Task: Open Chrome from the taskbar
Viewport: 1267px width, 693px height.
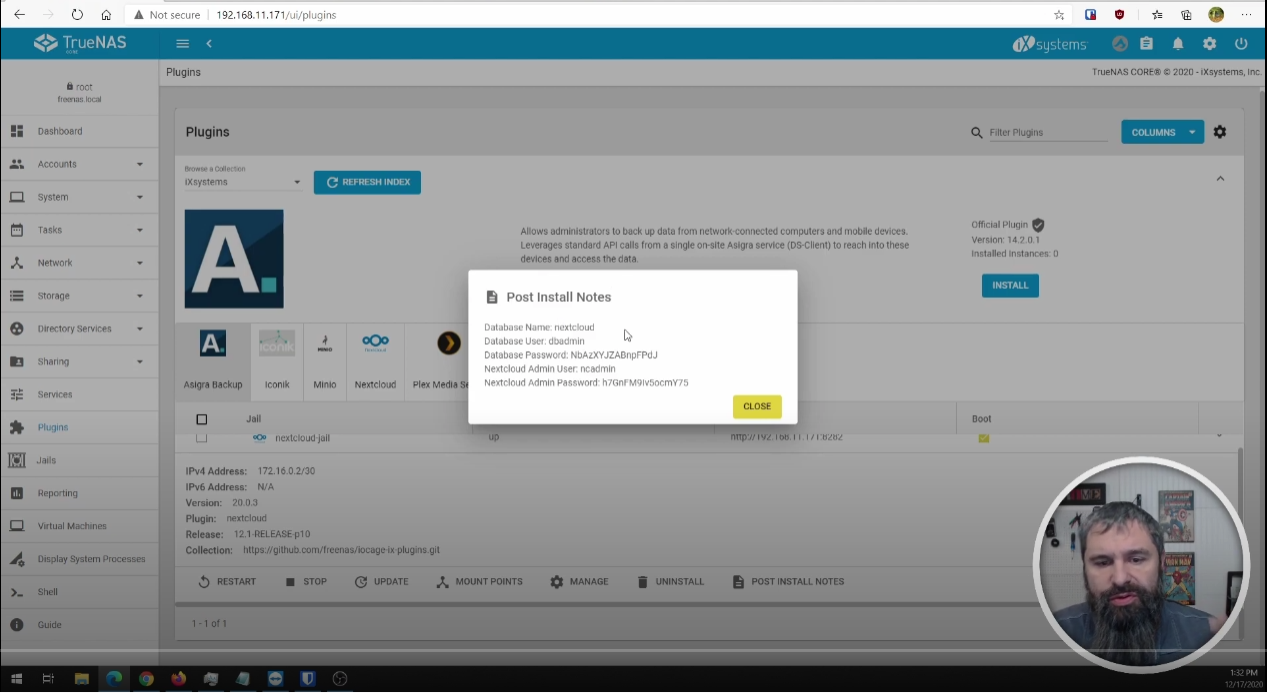Action: coord(146,678)
